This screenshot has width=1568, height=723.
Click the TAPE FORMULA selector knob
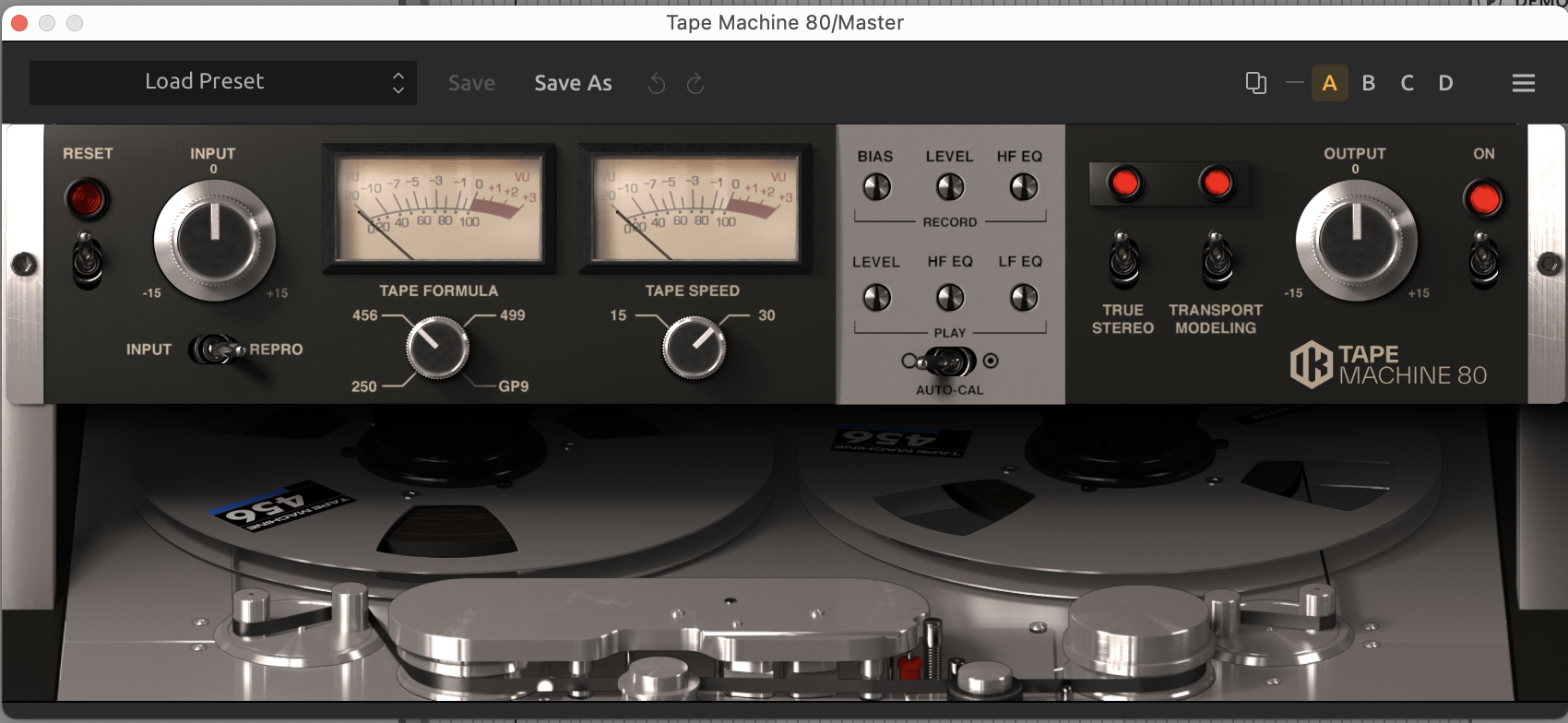click(x=437, y=348)
